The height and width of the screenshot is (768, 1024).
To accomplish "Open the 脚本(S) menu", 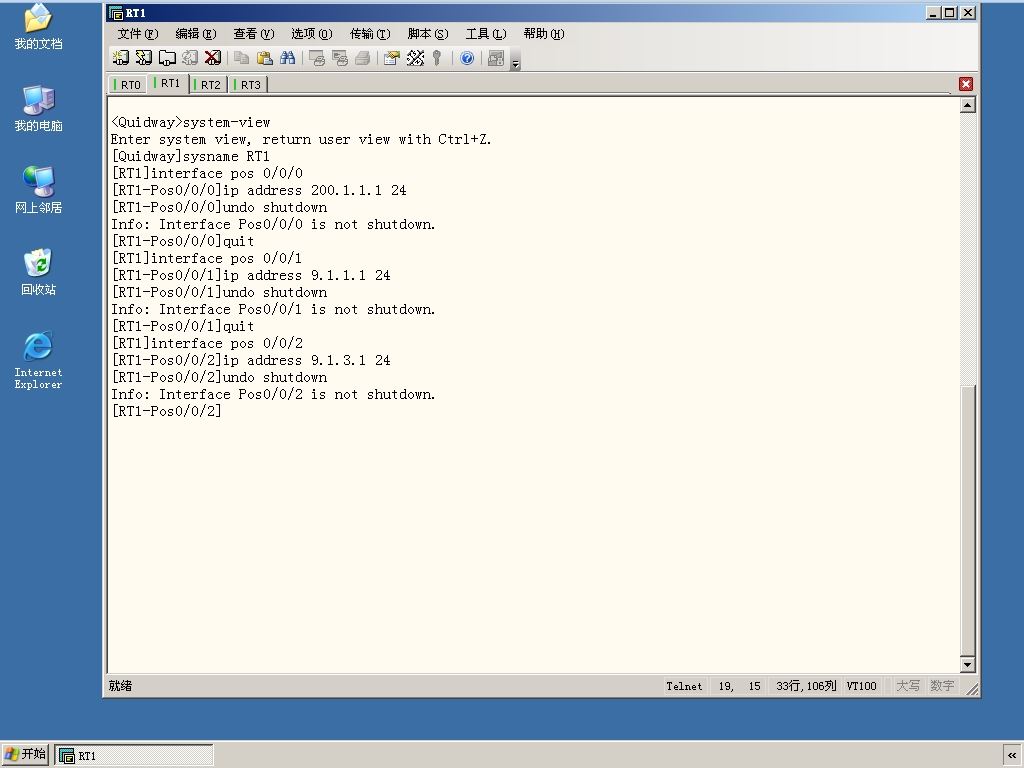I will pyautogui.click(x=428, y=34).
